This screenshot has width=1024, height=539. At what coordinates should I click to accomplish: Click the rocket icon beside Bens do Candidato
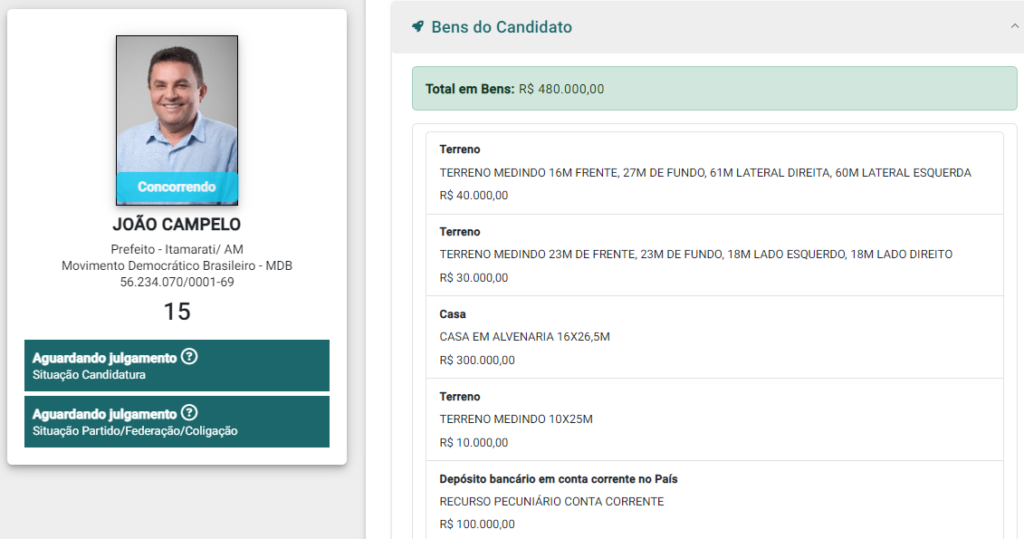(x=418, y=27)
